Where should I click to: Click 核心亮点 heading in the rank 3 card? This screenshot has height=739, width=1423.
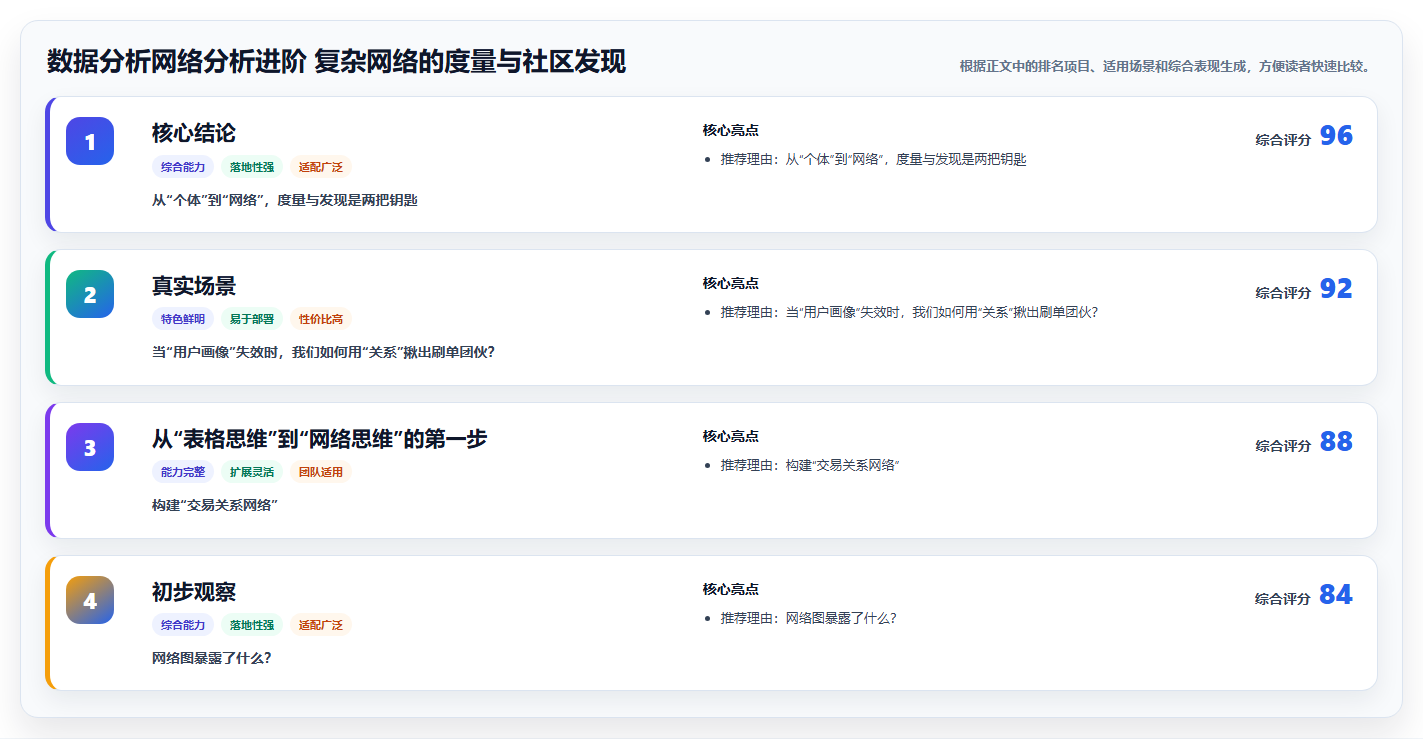click(x=730, y=436)
